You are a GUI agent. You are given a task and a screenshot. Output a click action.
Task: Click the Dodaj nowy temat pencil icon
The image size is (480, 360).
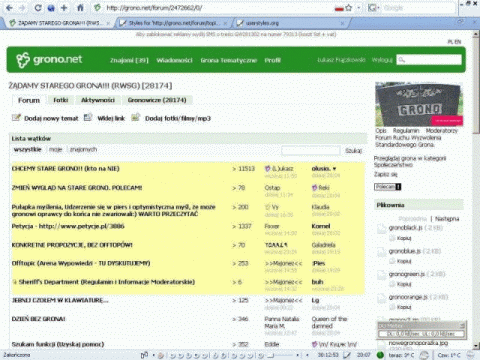(16, 118)
